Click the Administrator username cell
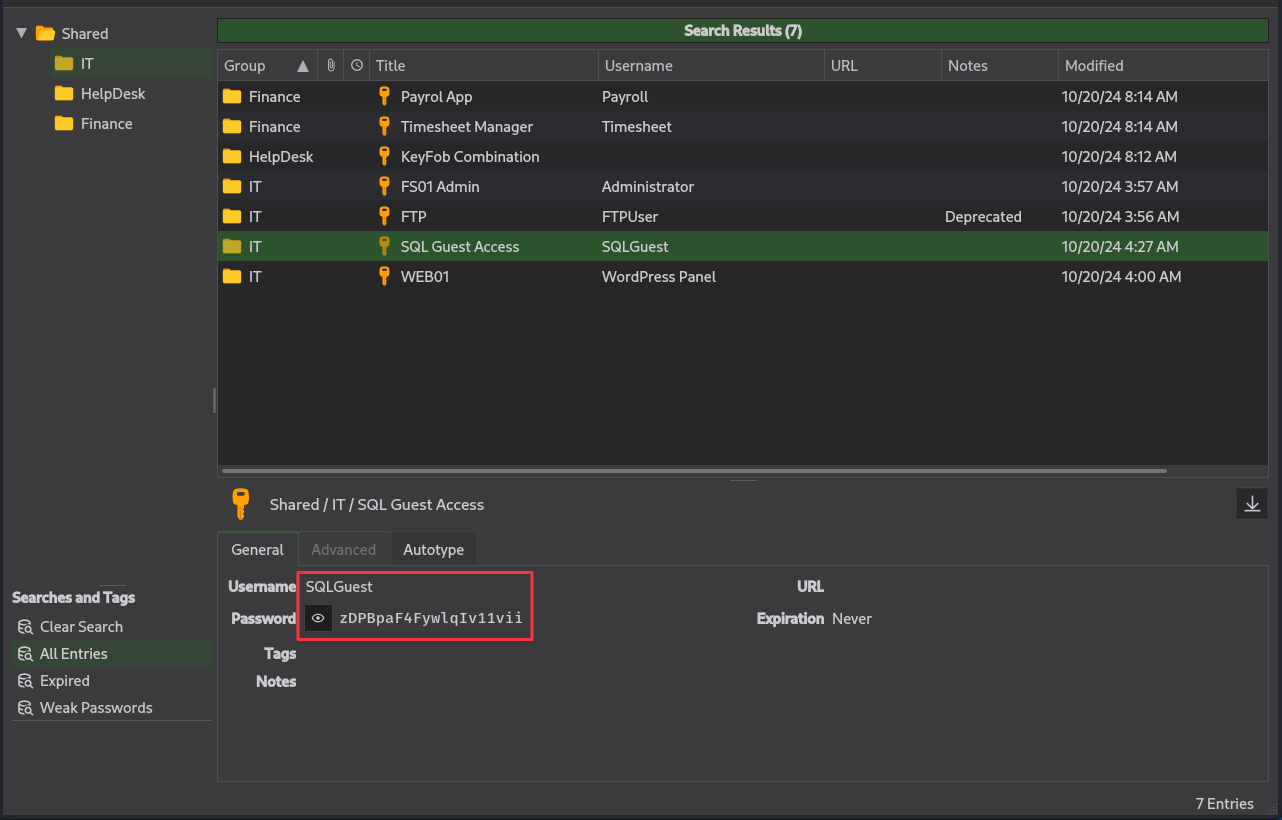1282x820 pixels. pos(648,187)
